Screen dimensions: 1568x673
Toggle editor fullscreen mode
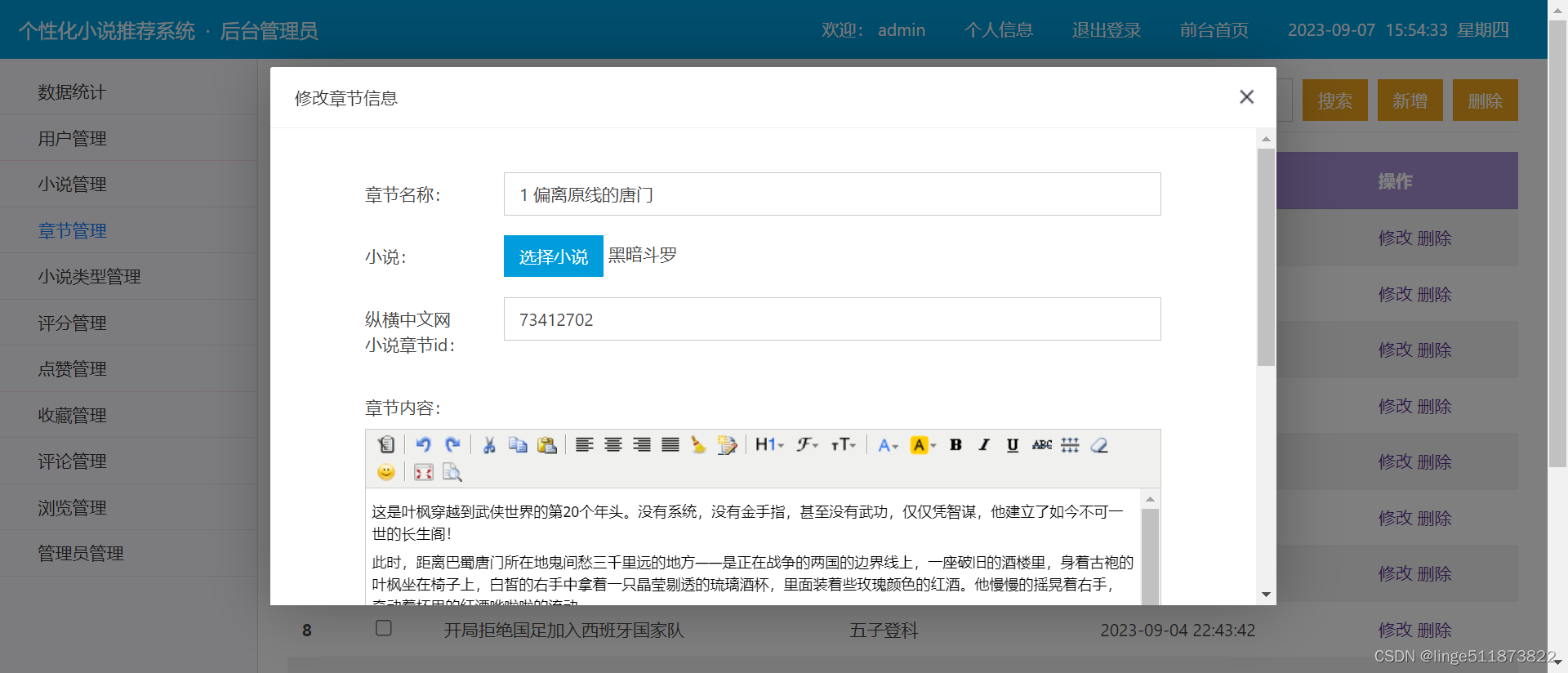(x=423, y=472)
